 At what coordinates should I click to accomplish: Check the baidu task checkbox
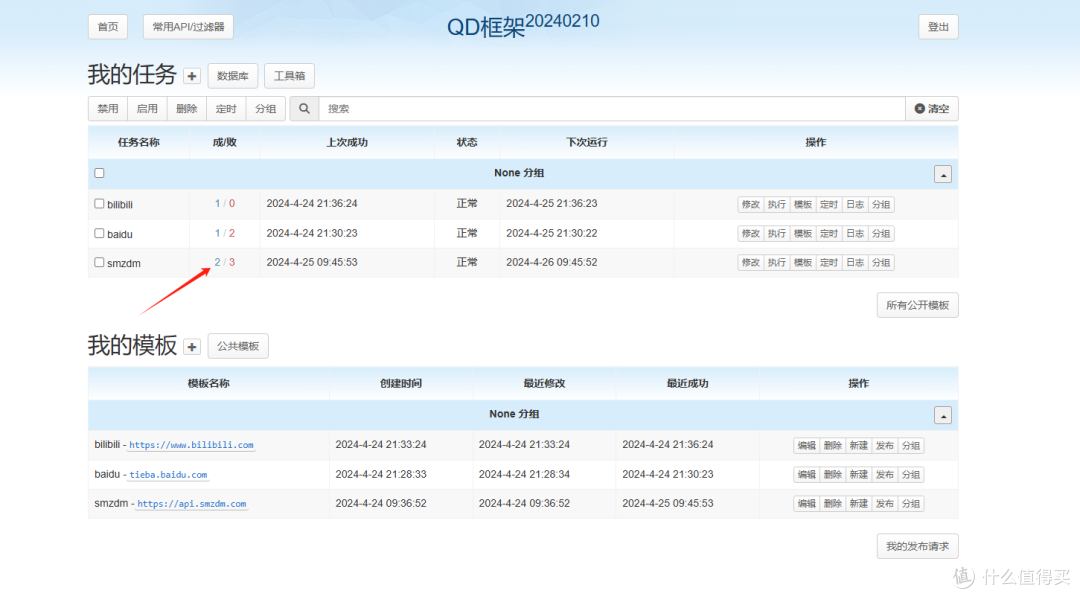99,233
